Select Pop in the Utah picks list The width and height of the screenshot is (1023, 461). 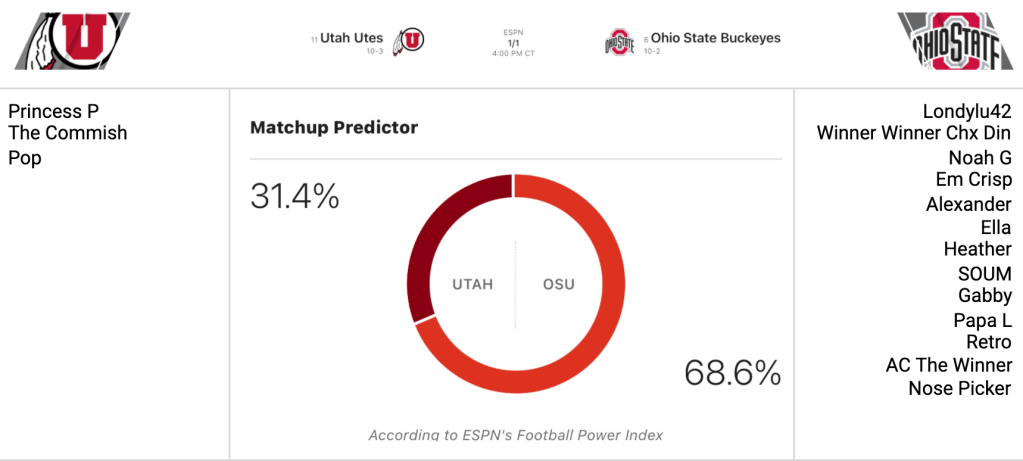[x=25, y=158]
